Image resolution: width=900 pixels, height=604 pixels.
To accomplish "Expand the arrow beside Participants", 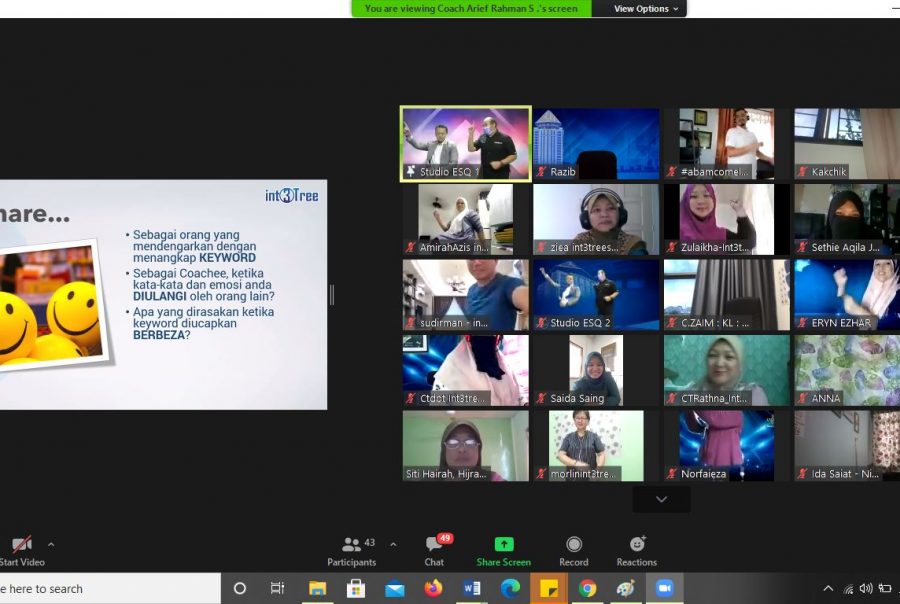I will click(x=393, y=544).
